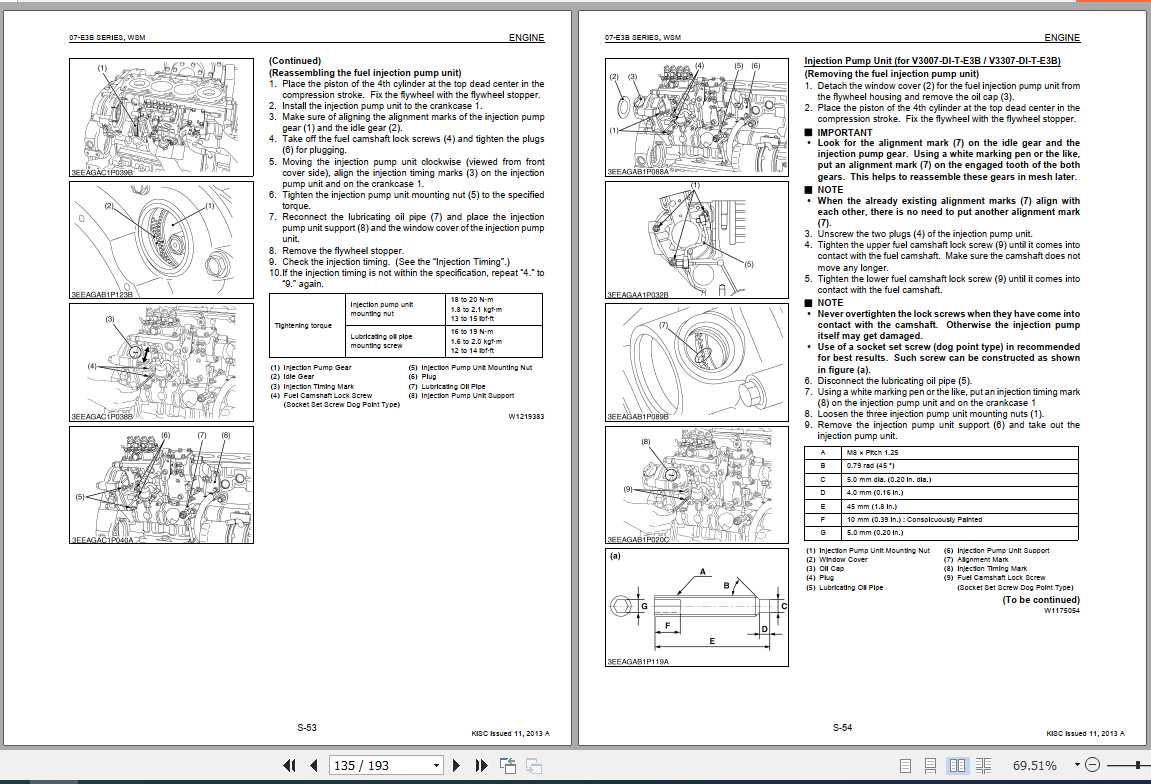Click the next view navigation arrow
The image size is (1151, 784).
[x=533, y=765]
